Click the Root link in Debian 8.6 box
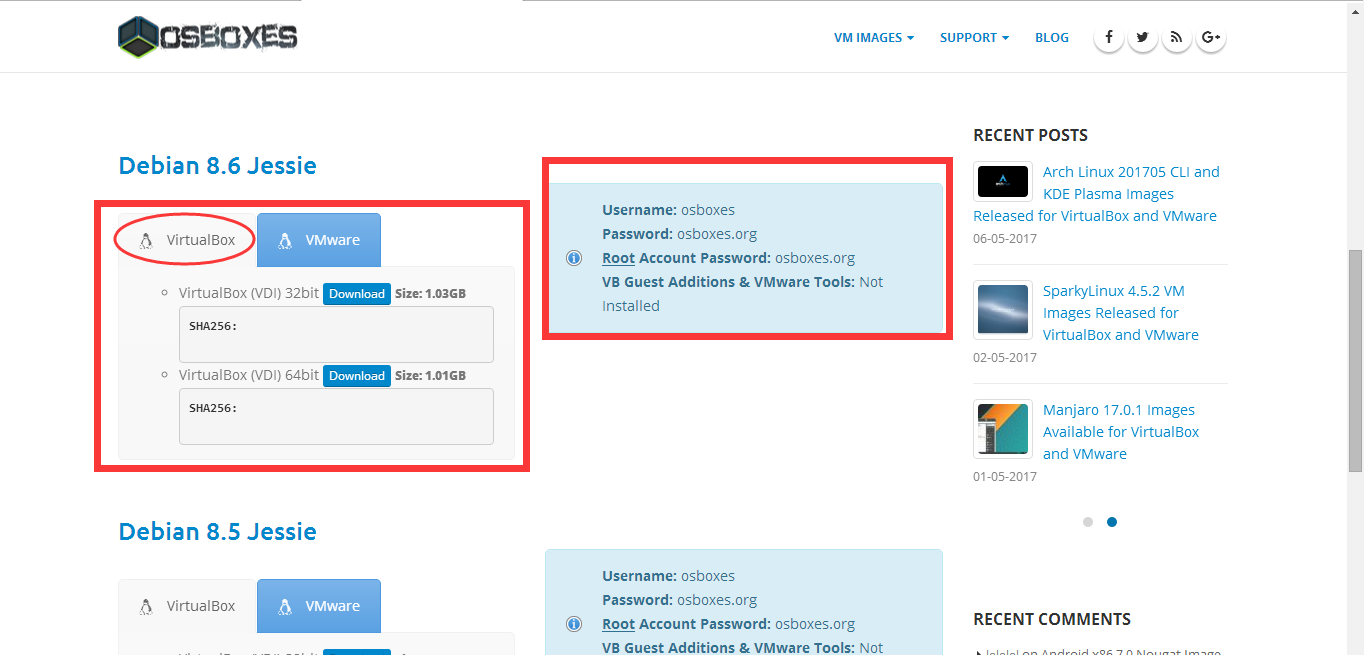Viewport: 1364px width, 655px height. (x=618, y=258)
